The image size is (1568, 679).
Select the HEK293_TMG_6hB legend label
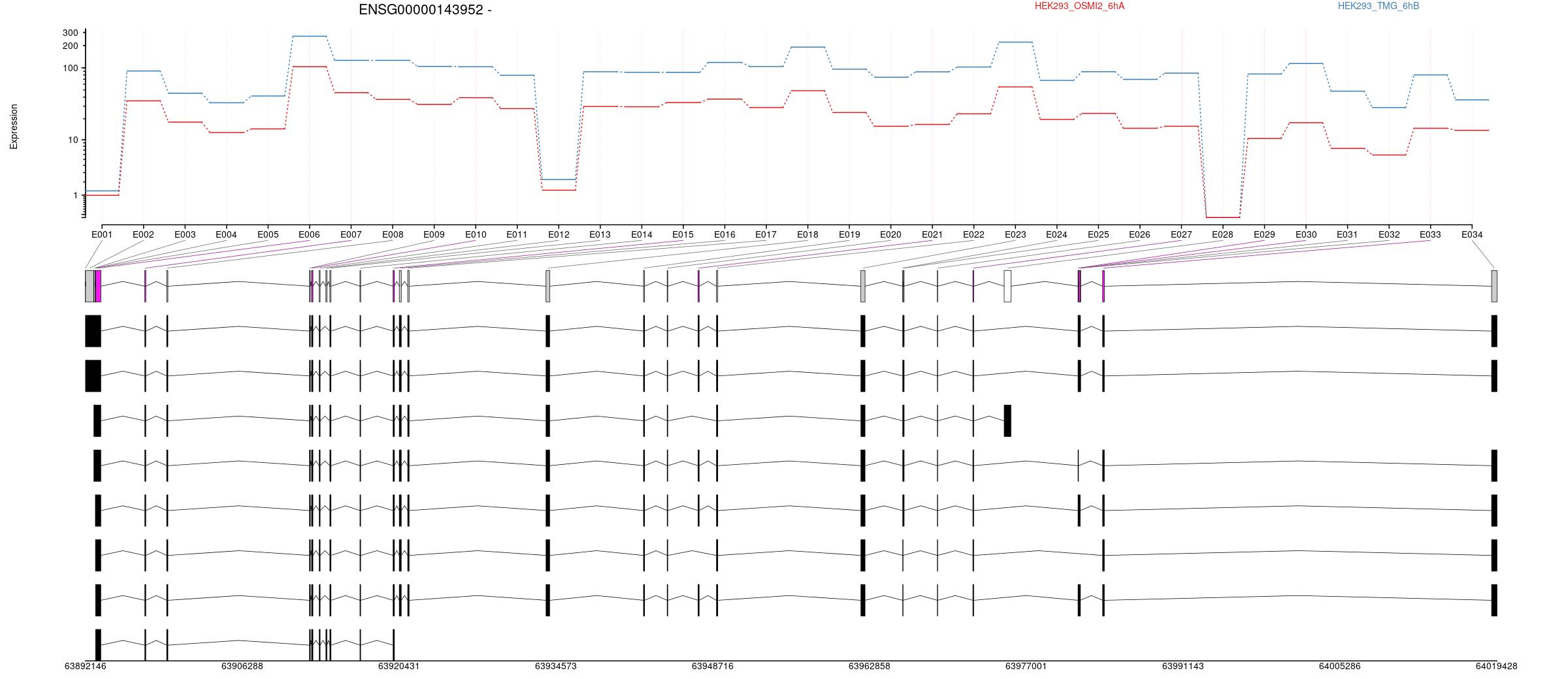tap(1378, 6)
